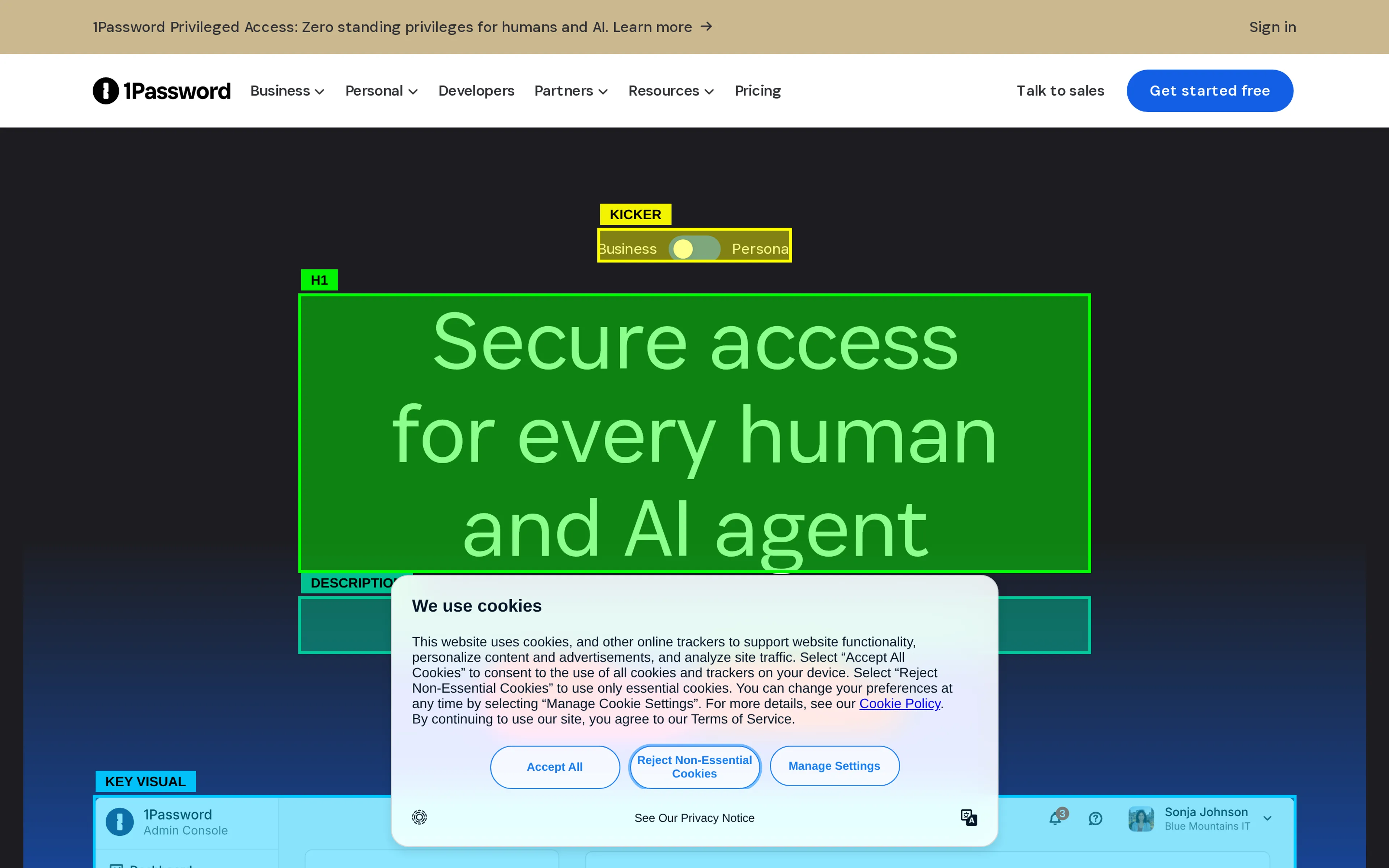Screen dimensions: 1389x868
Task: Click Reject Non-Essential Cookies button
Action: pyautogui.click(x=694, y=767)
